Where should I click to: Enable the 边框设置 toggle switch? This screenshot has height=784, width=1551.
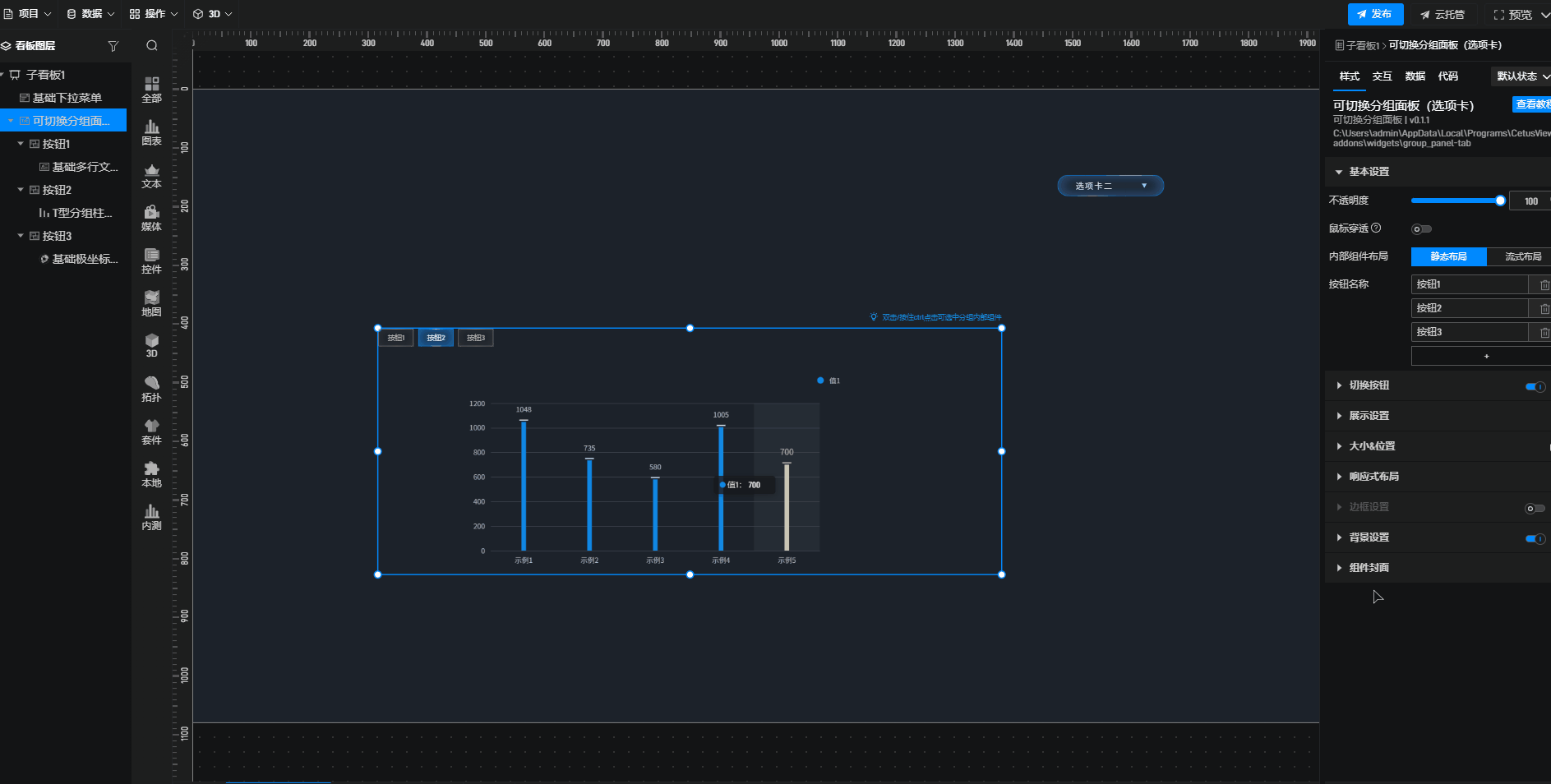click(x=1535, y=508)
